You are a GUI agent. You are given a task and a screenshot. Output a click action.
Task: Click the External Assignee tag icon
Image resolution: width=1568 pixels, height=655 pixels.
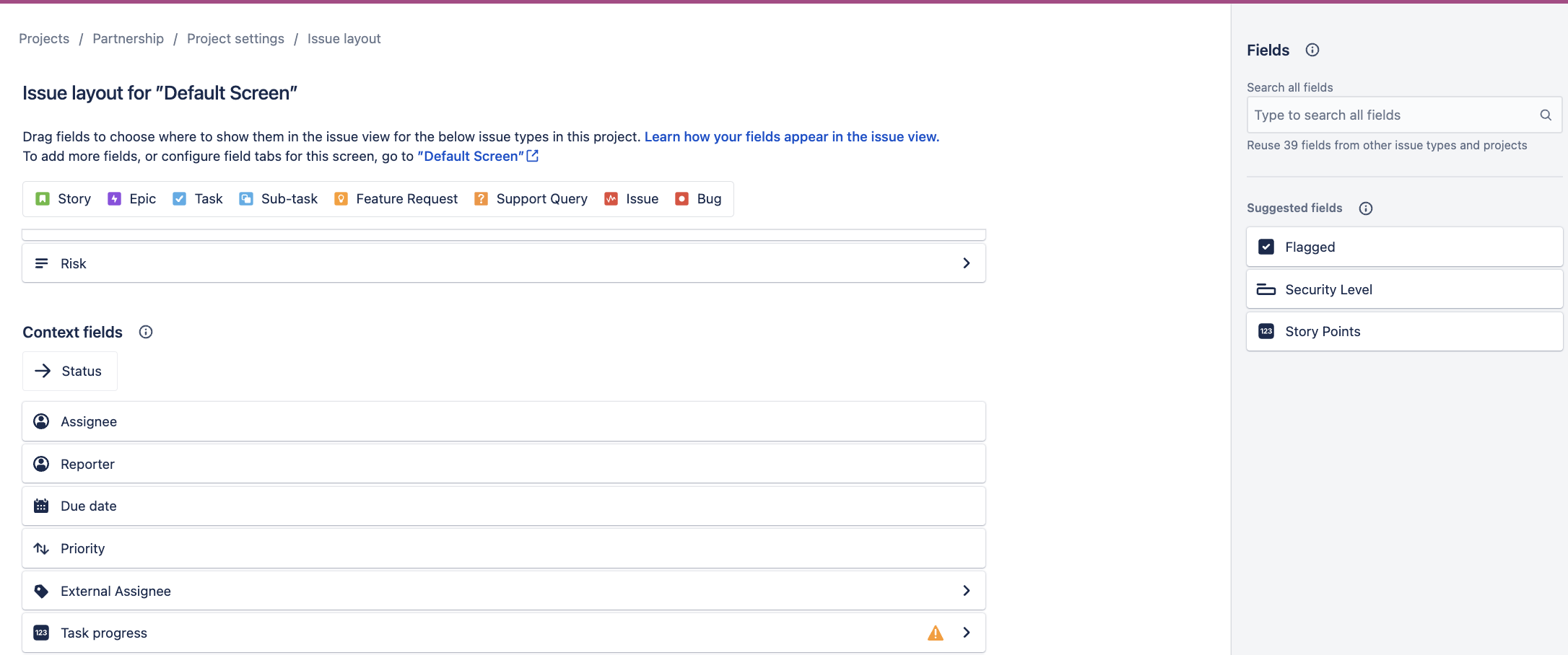41,591
